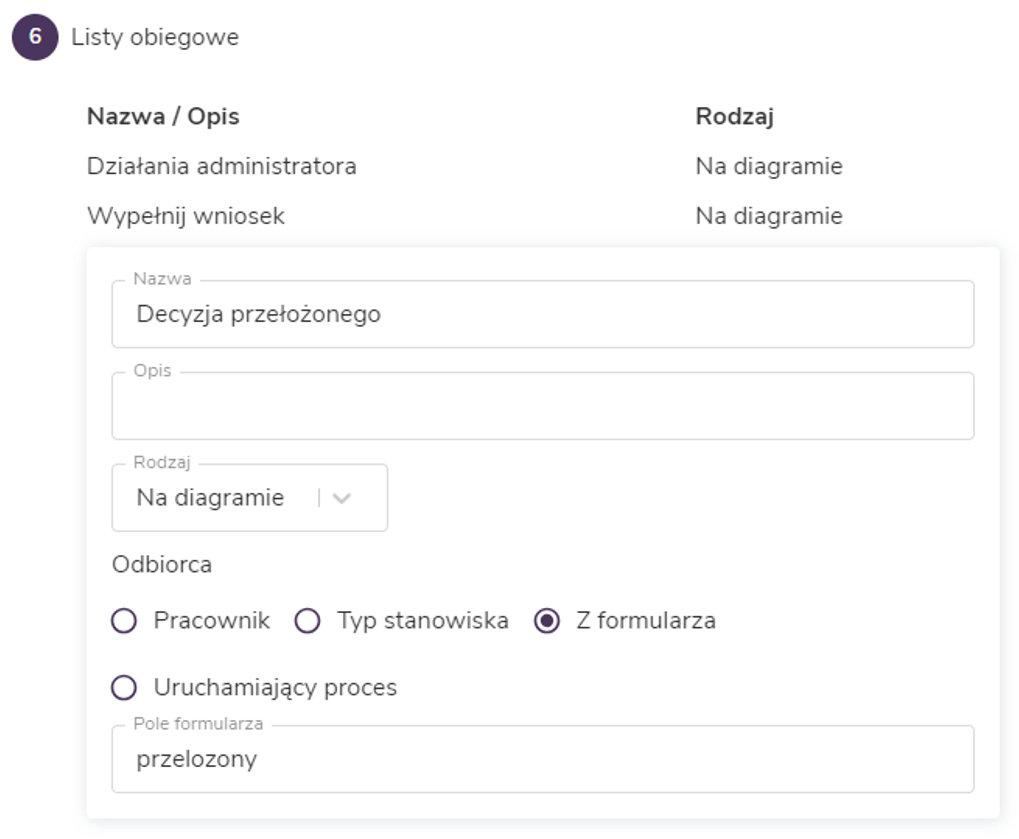Viewport: 1019px width, 839px height.
Task: Click the small Nazwa floating field label
Action: point(162,279)
